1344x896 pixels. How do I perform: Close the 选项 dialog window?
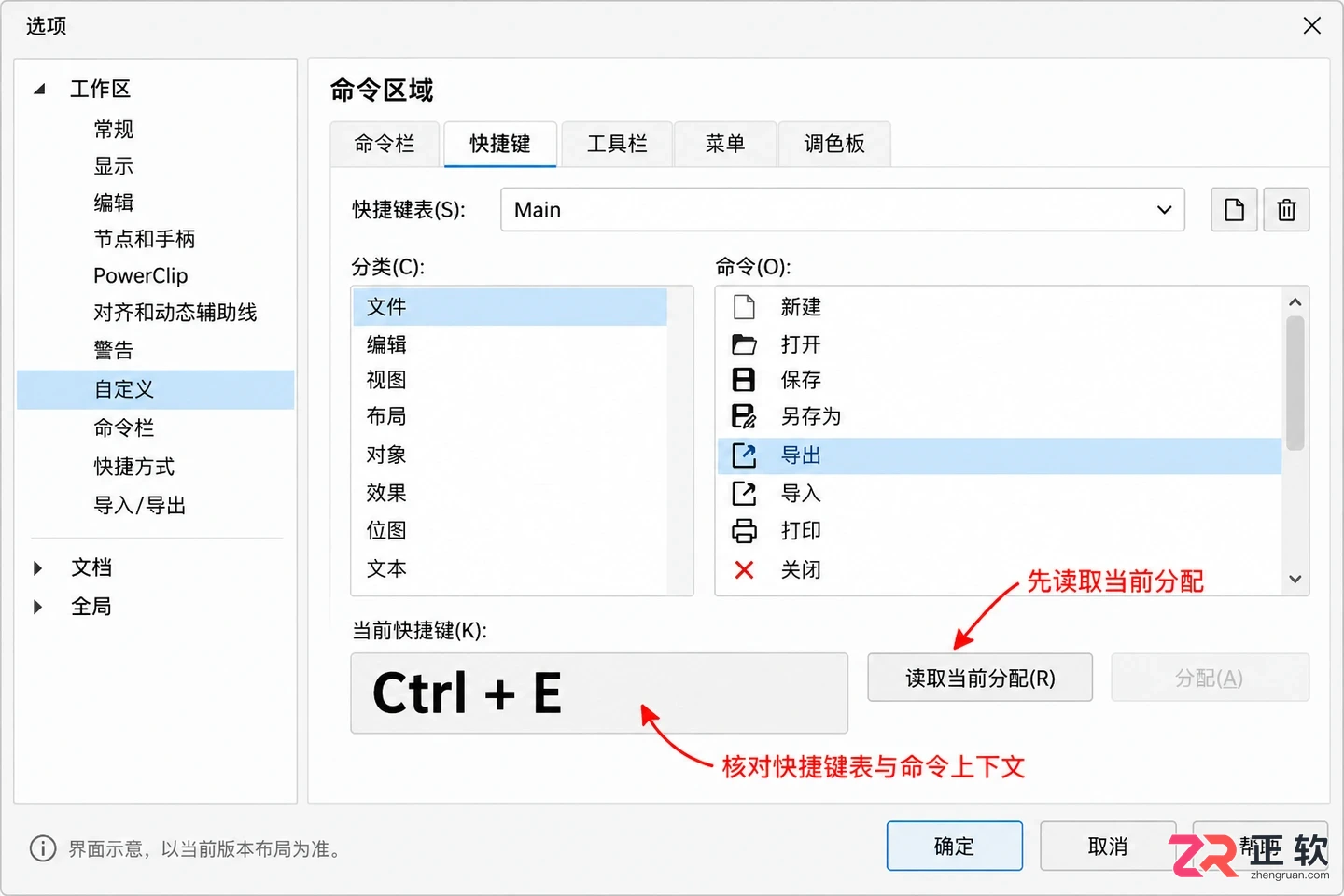(1311, 26)
